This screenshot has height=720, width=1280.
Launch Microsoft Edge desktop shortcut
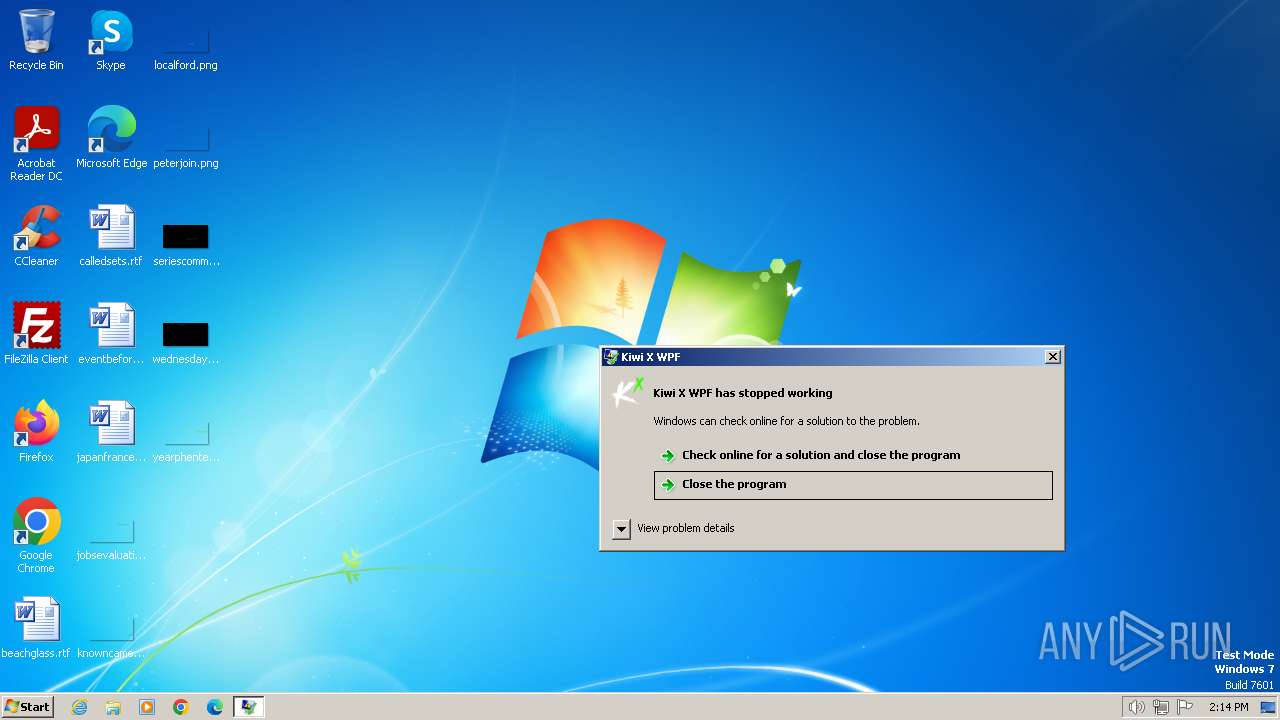(x=111, y=138)
